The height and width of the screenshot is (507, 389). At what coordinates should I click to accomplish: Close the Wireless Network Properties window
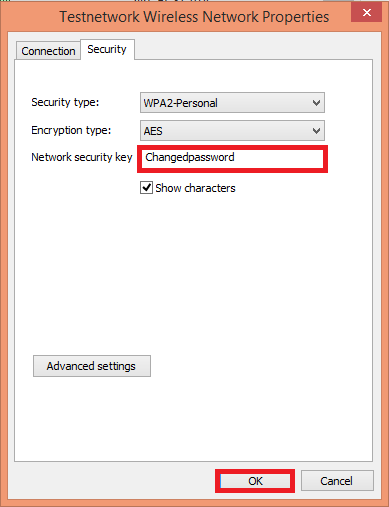366,13
